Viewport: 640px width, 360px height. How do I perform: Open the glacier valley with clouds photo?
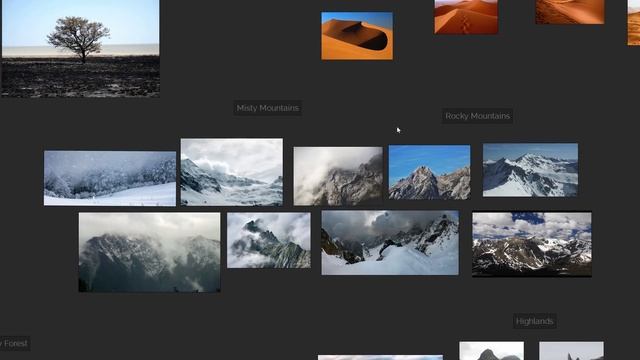tap(232, 172)
